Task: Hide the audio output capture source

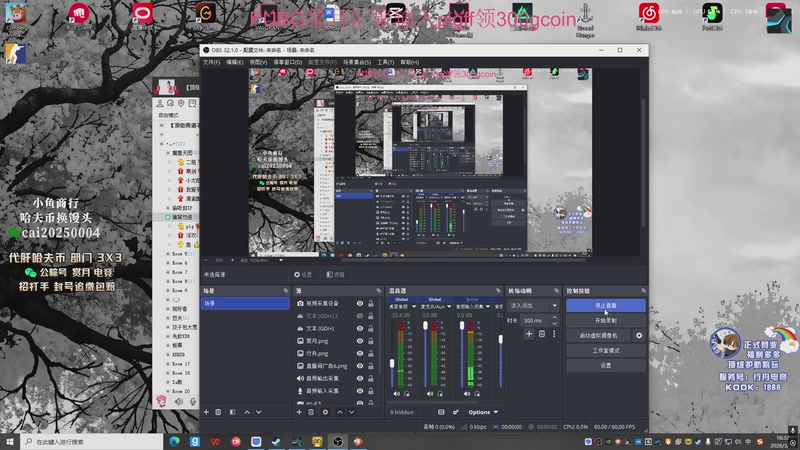Action: [x=360, y=378]
